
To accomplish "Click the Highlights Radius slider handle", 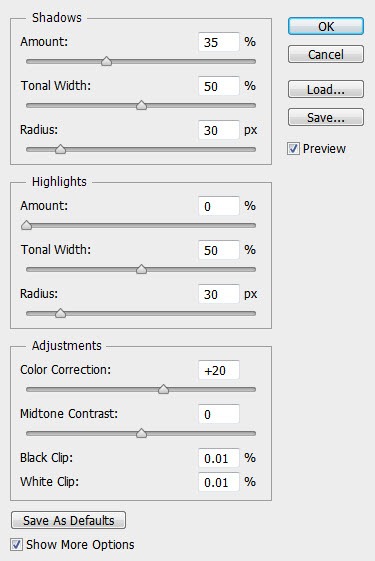I will pyautogui.click(x=60, y=313).
